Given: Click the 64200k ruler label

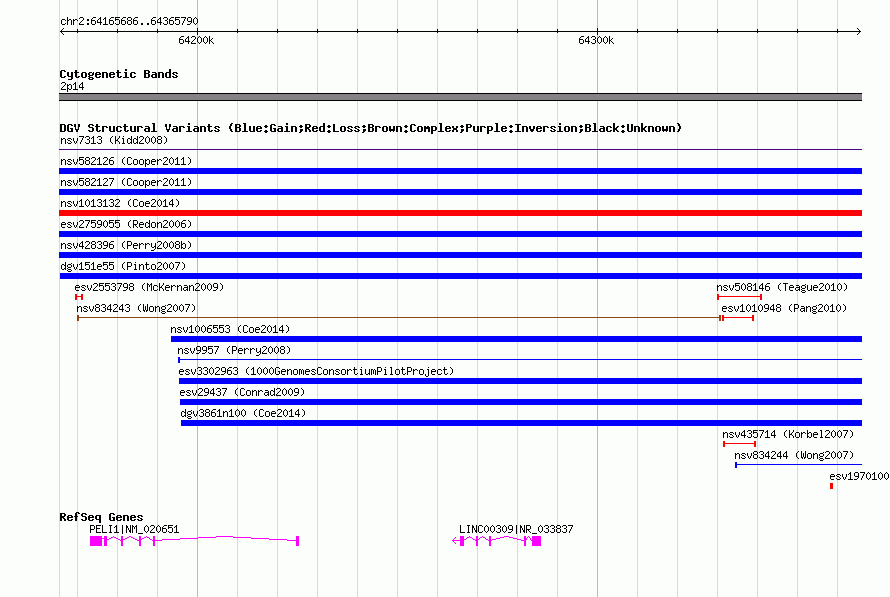Looking at the screenshot, I should (x=196, y=40).
